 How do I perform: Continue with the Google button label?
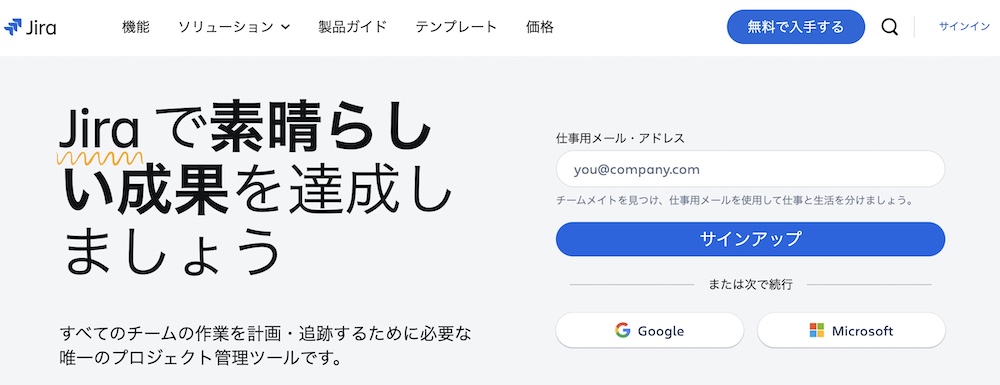(x=661, y=331)
